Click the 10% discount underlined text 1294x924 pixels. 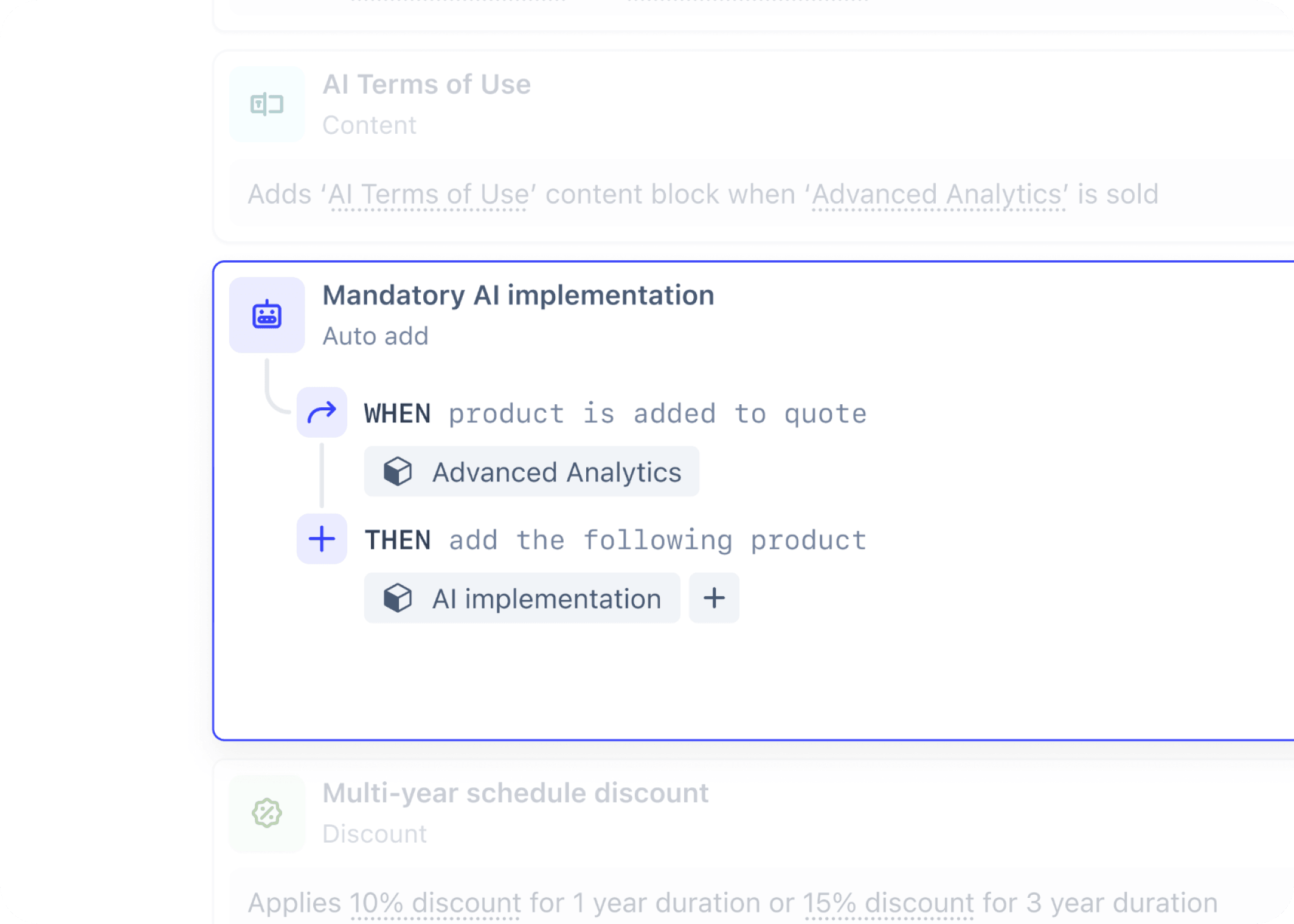433,902
